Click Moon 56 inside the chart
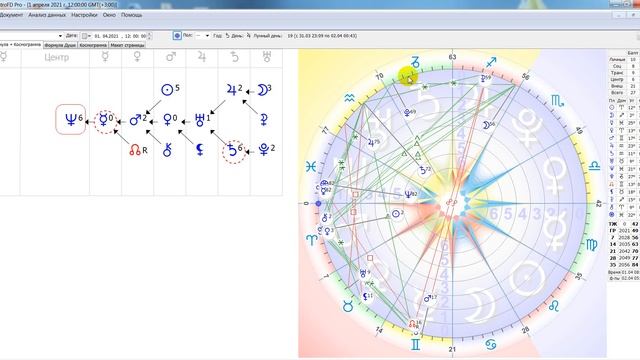 pyautogui.click(x=489, y=125)
